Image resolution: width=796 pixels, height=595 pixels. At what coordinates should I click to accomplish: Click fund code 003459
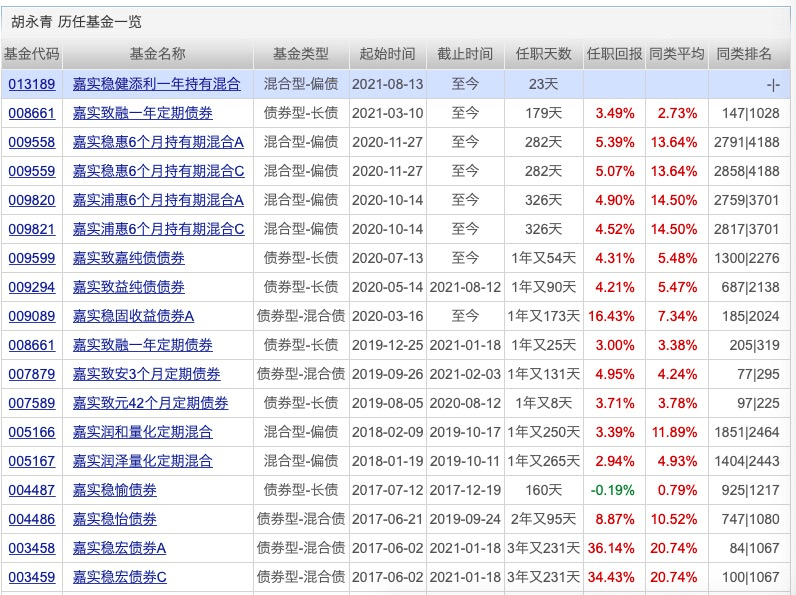[32, 577]
